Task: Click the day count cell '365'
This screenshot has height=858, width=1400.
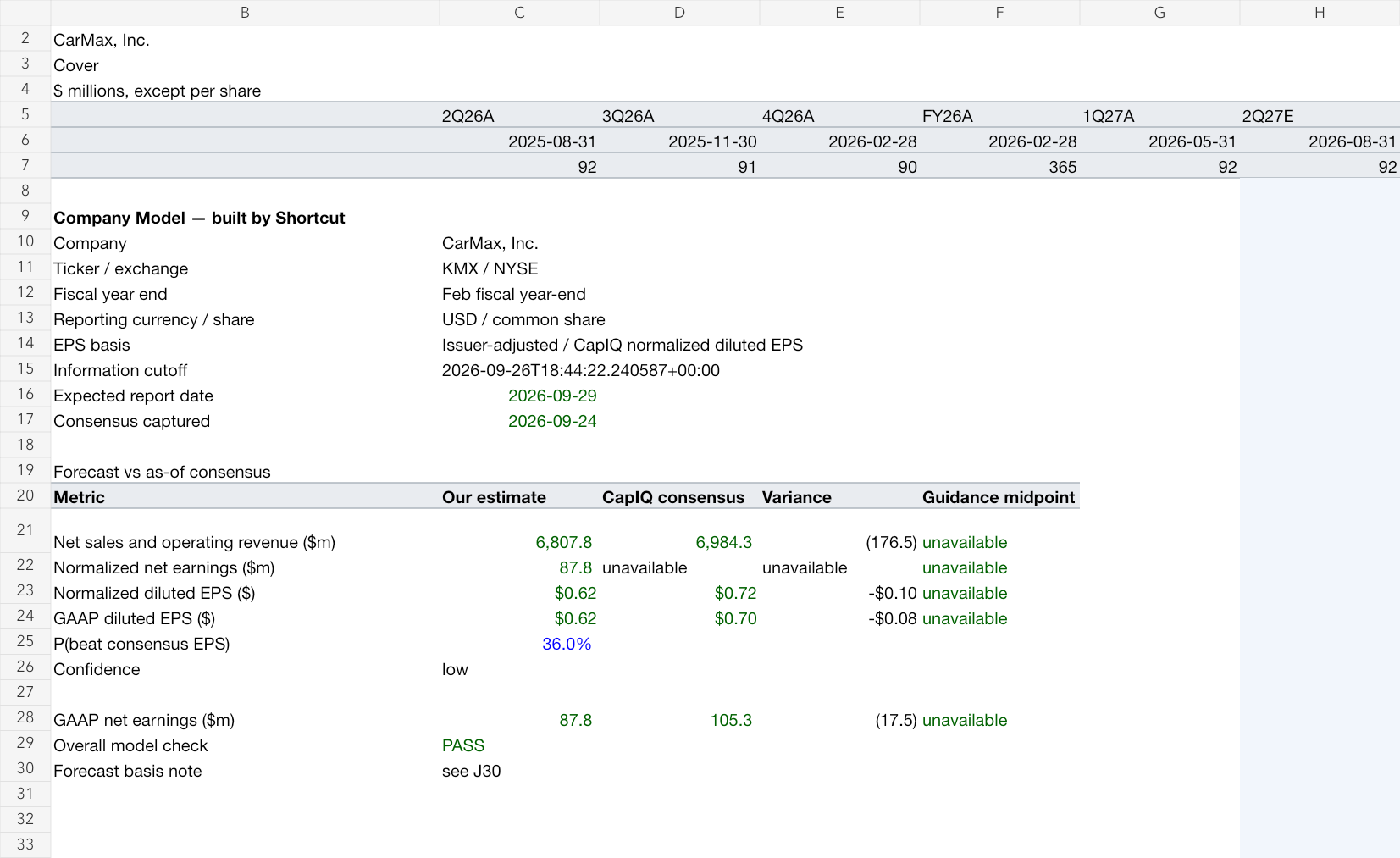Action: coord(999,167)
